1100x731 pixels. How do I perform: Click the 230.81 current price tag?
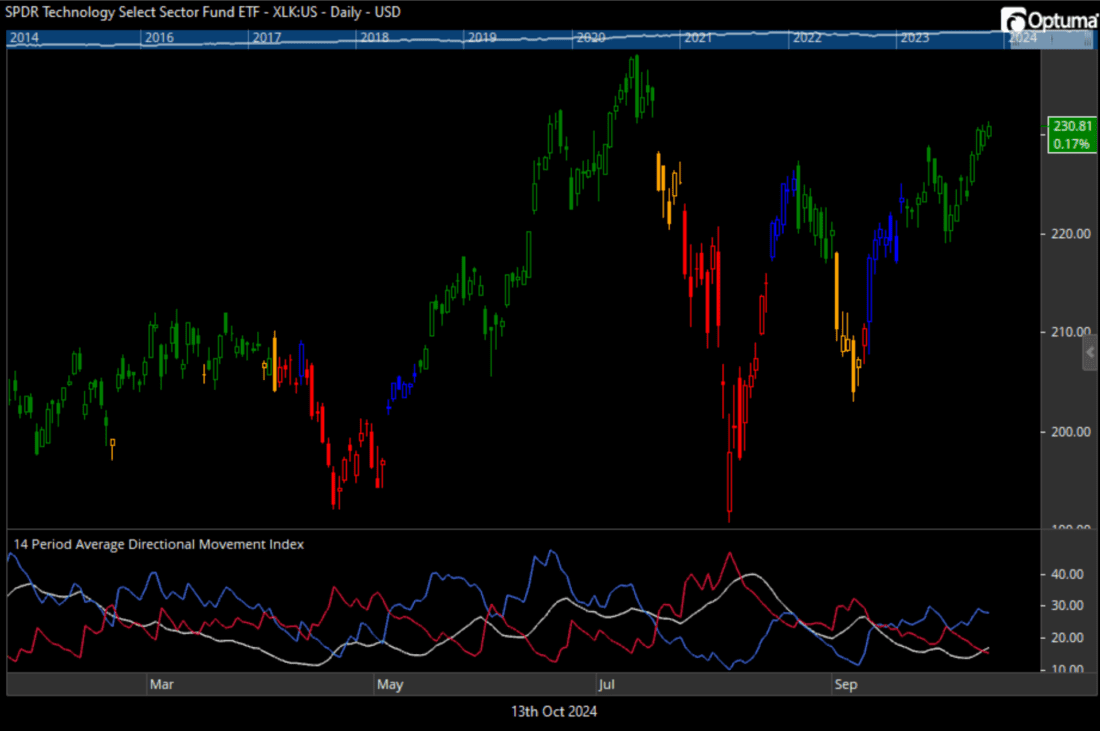(x=1072, y=126)
